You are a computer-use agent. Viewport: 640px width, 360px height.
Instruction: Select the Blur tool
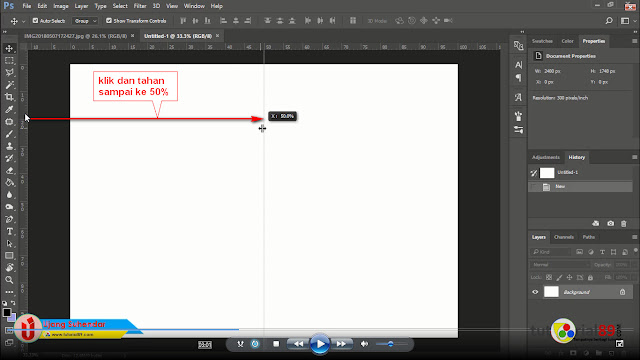tap(9, 195)
